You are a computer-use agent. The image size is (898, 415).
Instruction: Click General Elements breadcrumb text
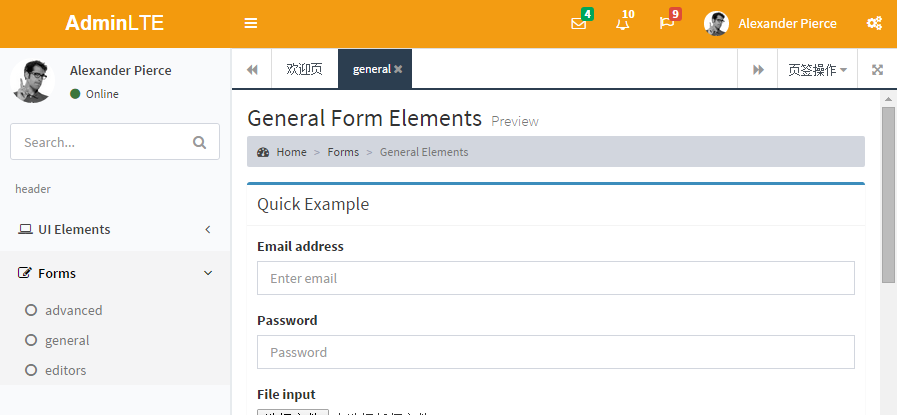click(424, 152)
